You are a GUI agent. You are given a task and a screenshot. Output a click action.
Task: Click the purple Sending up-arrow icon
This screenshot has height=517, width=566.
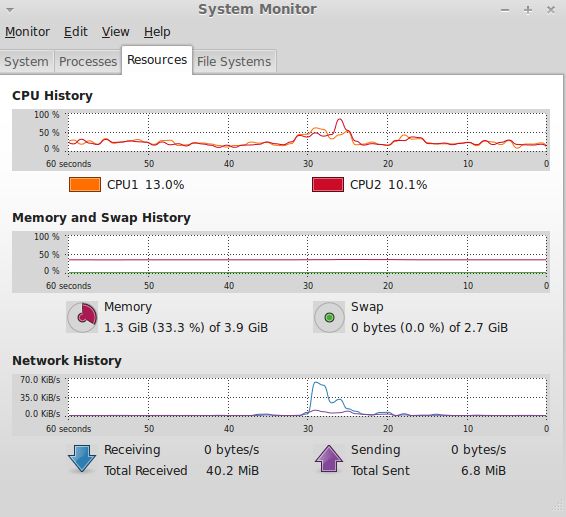coord(328,459)
